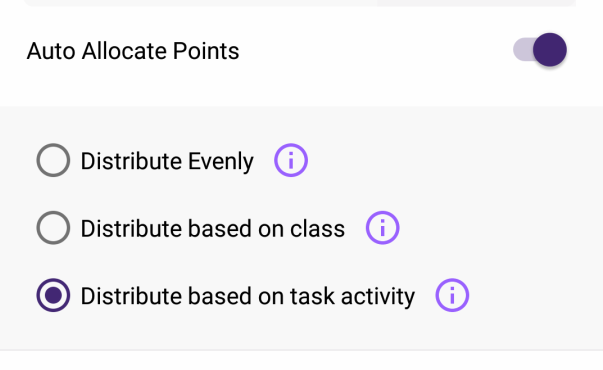View details icon for task activity distribution

tap(452, 295)
